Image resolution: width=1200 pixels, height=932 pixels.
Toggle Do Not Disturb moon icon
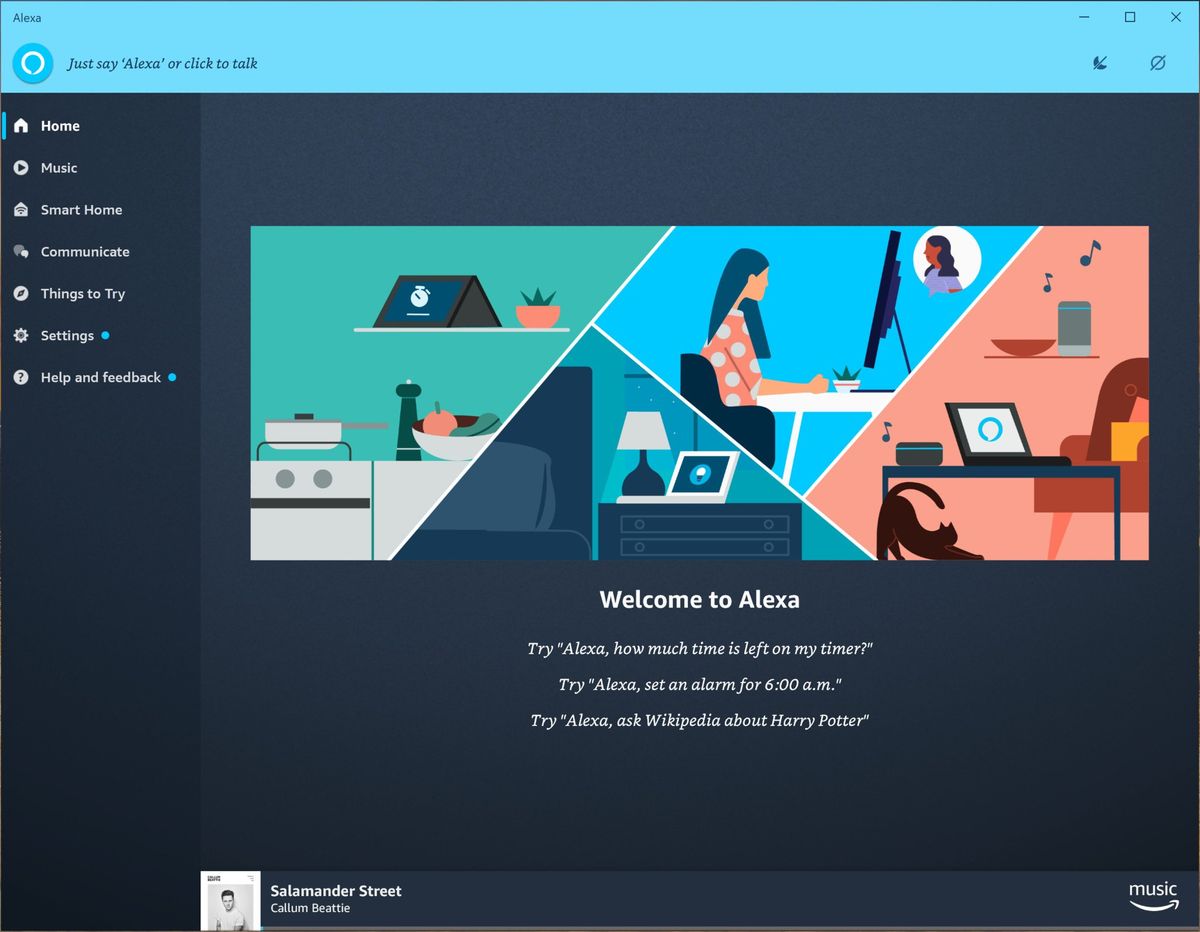[x=1100, y=63]
